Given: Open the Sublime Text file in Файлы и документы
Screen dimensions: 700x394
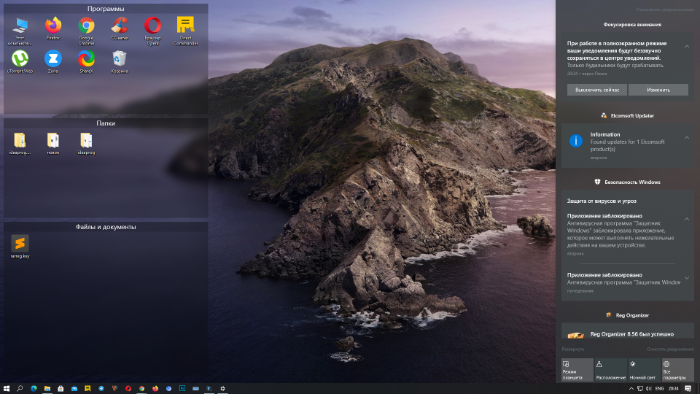Looking at the screenshot, I should [20, 246].
